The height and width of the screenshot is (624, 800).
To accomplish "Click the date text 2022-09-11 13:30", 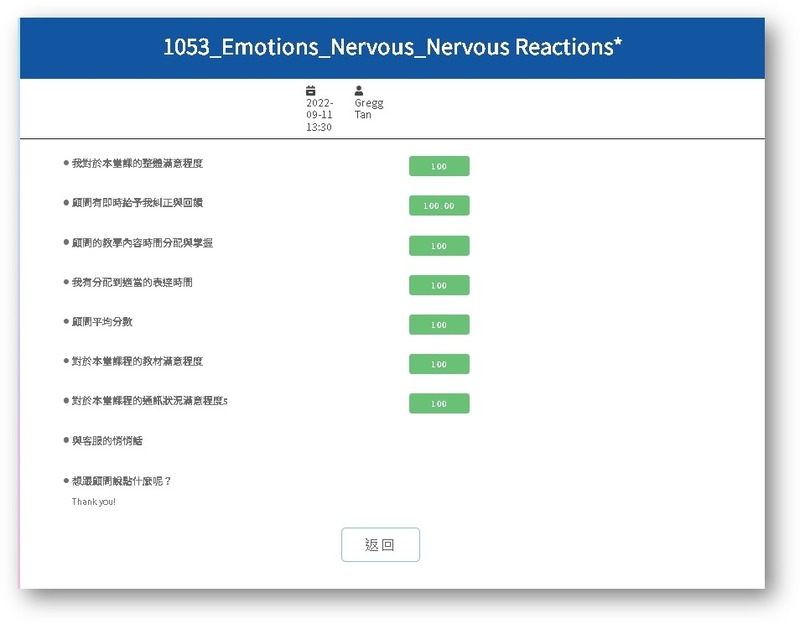I will pos(320,115).
